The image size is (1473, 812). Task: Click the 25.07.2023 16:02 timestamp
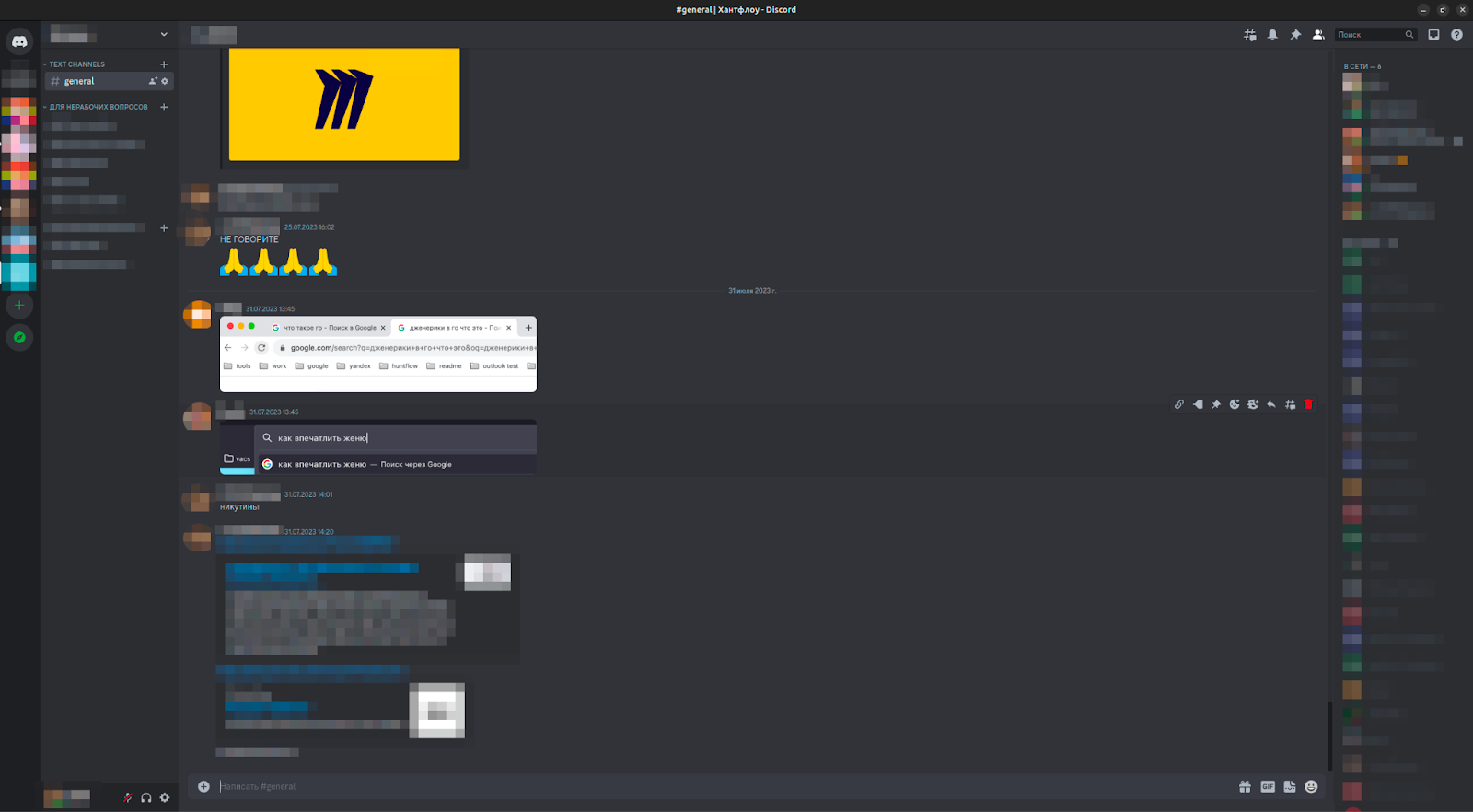(x=309, y=227)
